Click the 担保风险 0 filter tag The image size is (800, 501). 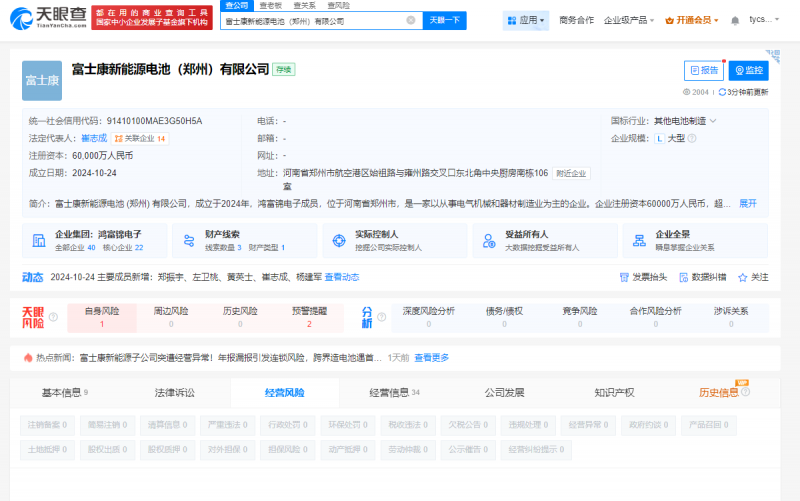coord(288,450)
